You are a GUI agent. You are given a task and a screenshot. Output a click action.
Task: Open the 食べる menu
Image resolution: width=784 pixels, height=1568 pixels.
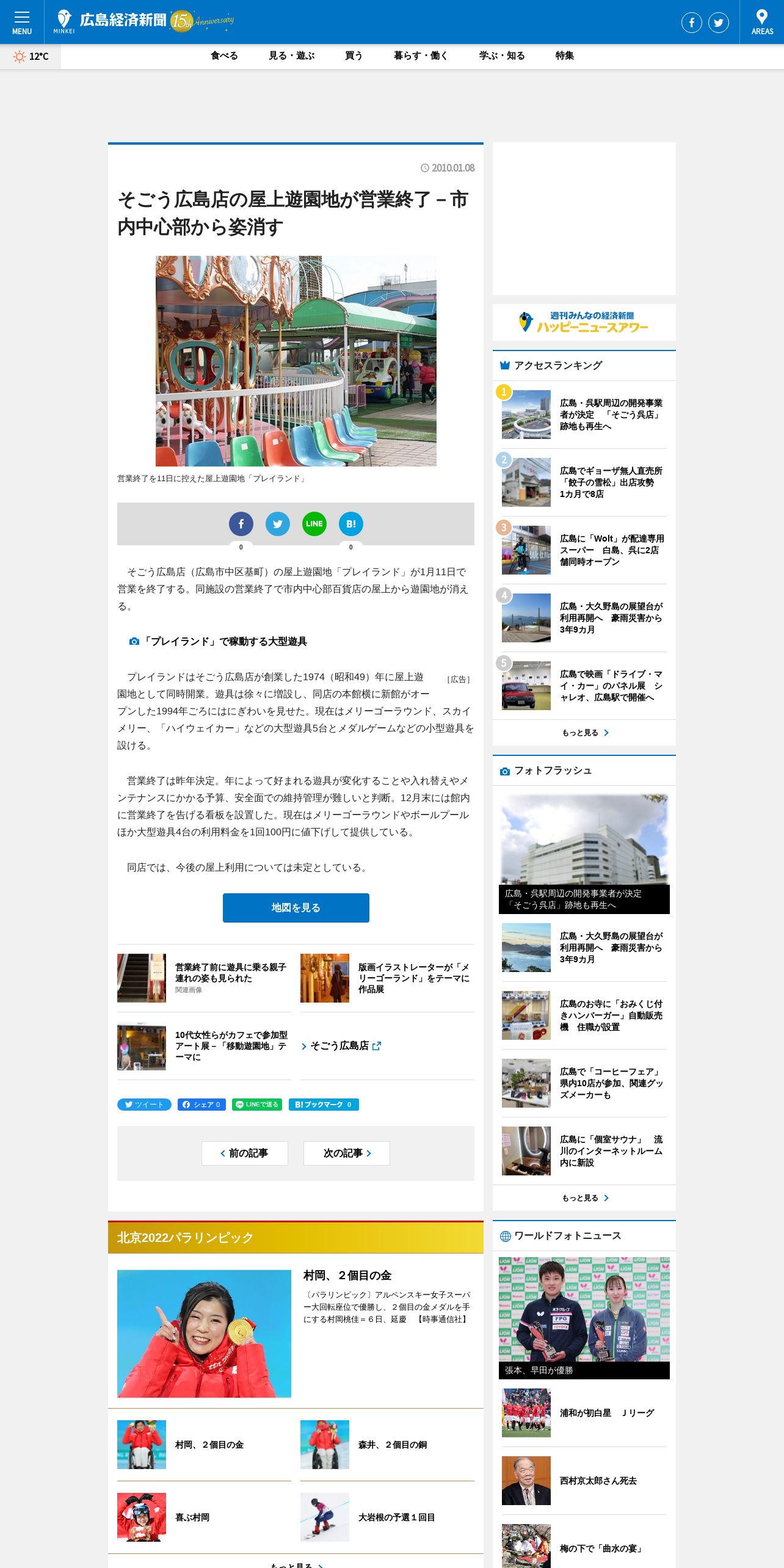tap(224, 56)
